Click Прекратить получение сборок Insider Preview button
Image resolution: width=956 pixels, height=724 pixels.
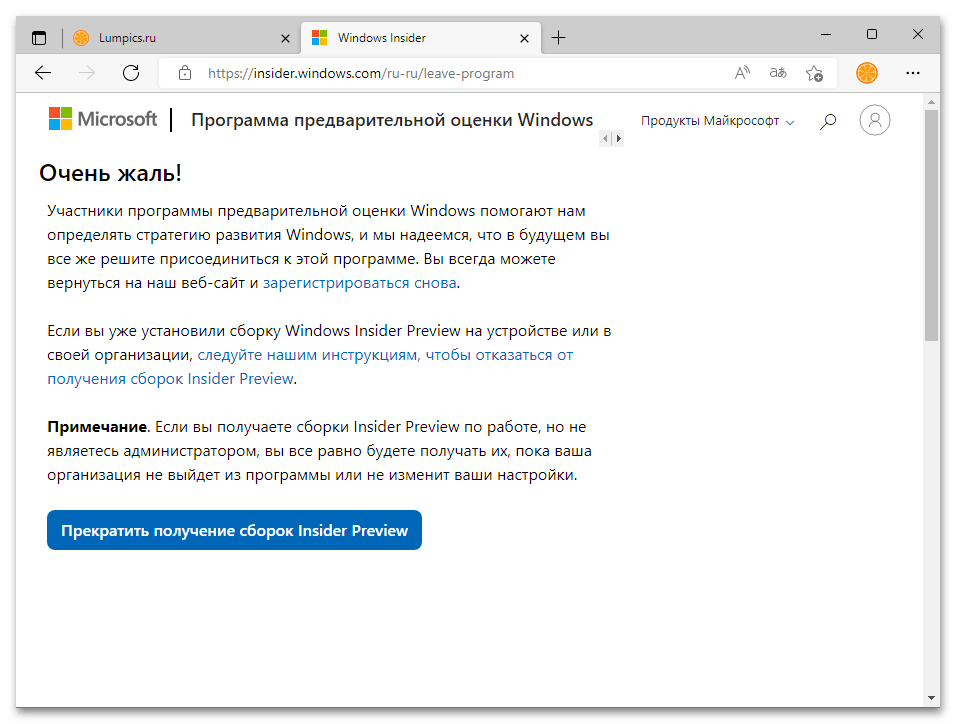234,530
